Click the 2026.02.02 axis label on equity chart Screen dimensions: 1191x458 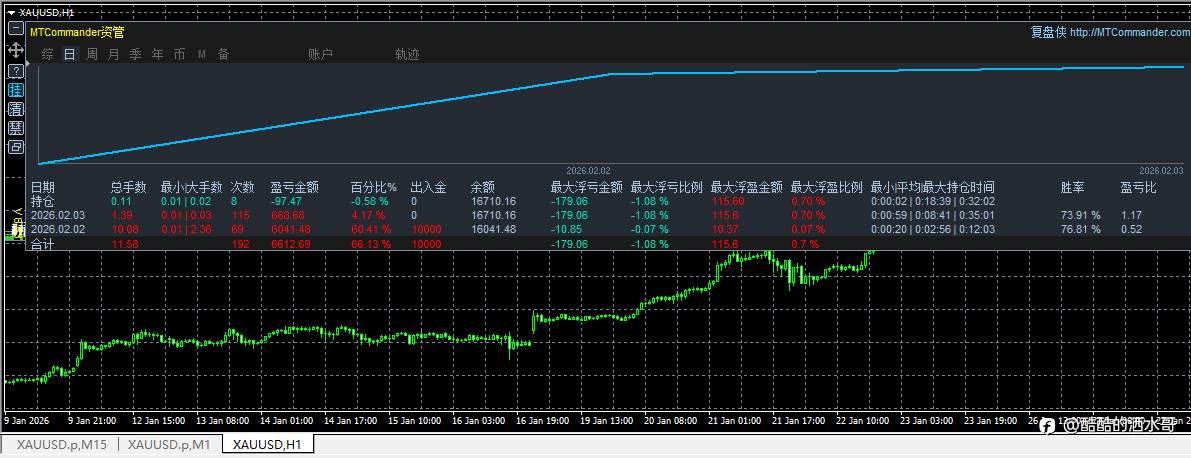point(589,171)
